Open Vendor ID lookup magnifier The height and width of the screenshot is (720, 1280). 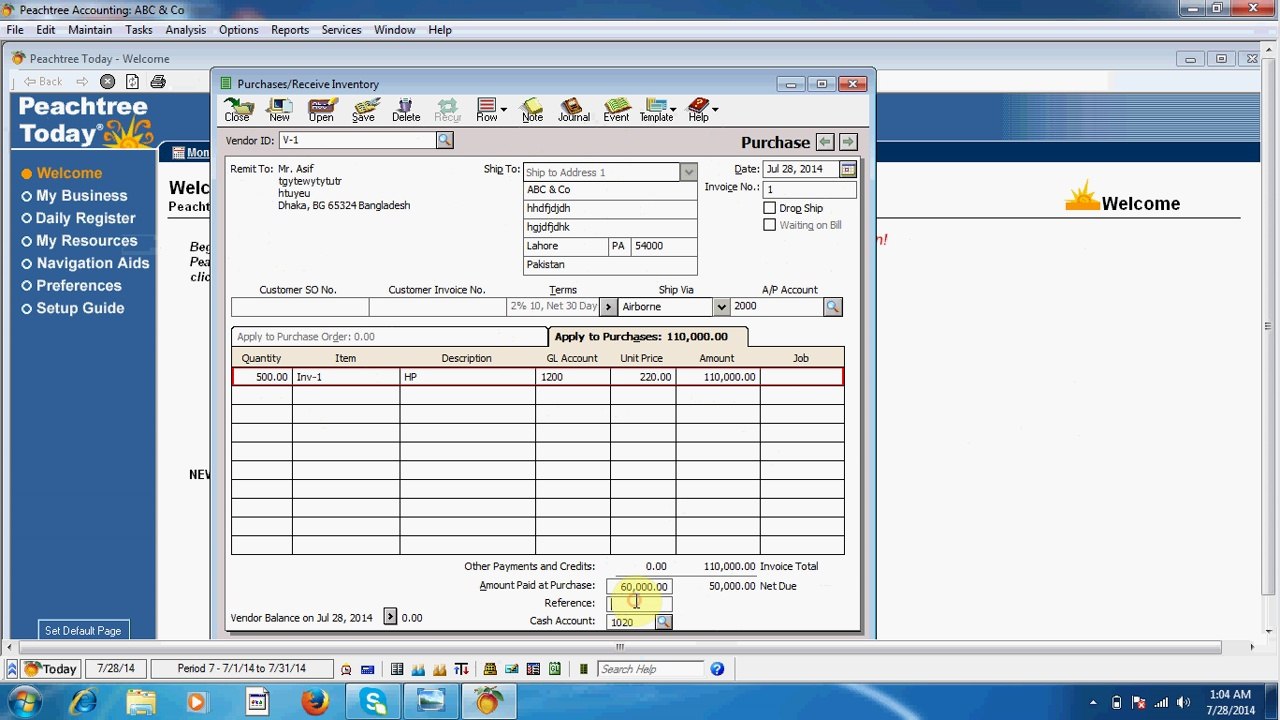(x=444, y=140)
